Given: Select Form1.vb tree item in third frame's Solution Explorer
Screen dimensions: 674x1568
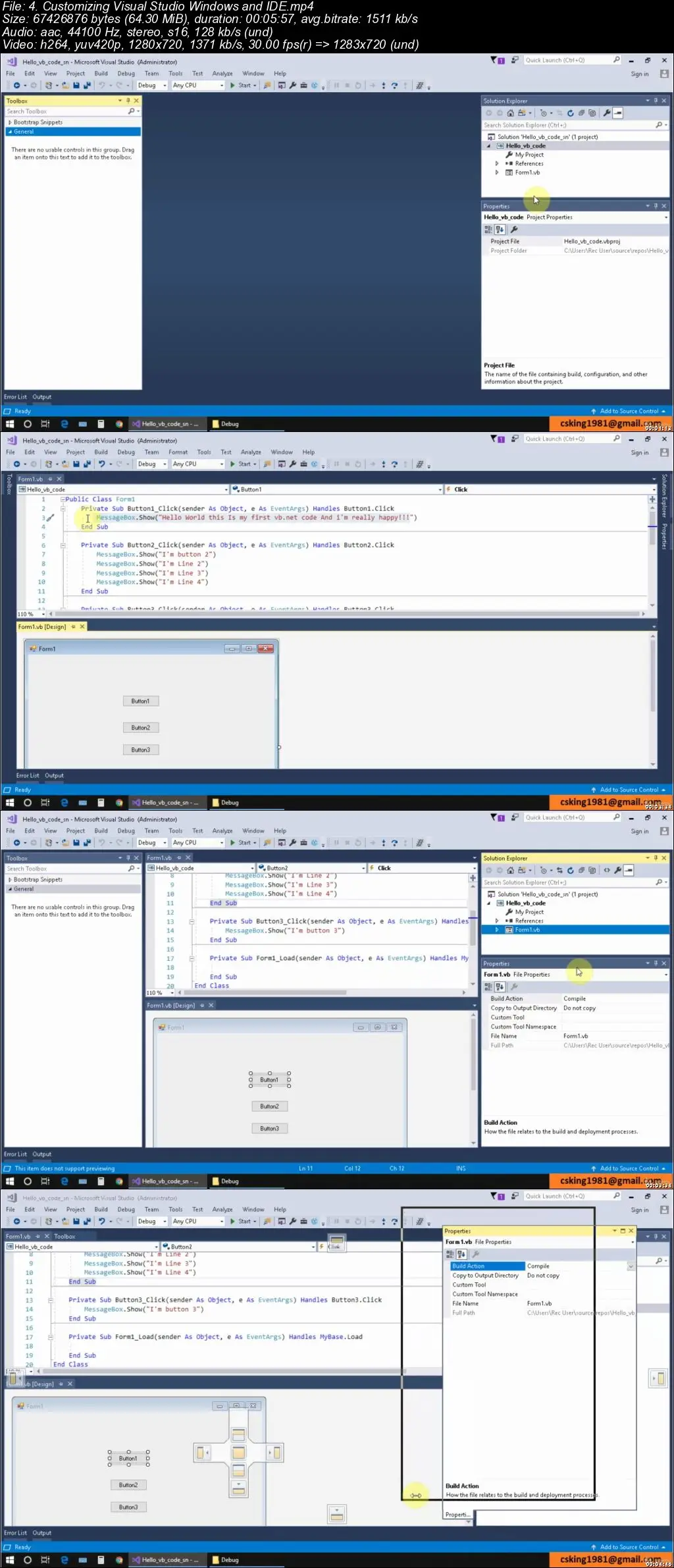Looking at the screenshot, I should [527, 930].
